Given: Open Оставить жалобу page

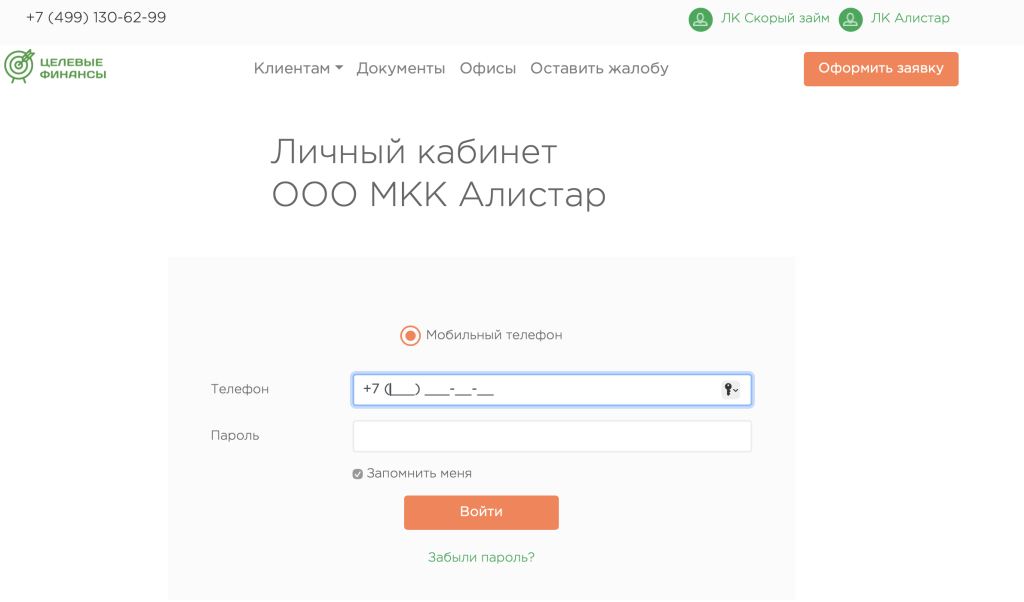Looking at the screenshot, I should click(x=600, y=68).
